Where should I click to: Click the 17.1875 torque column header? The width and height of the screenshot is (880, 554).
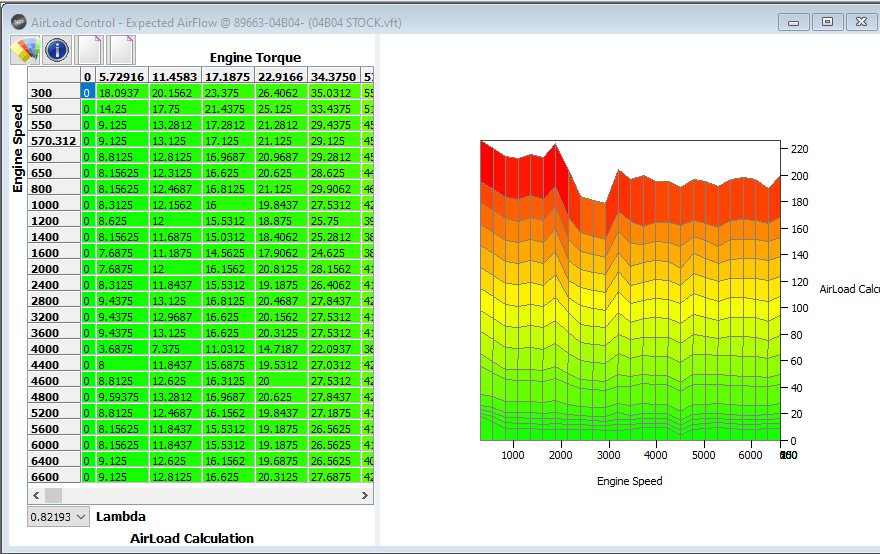(x=228, y=76)
